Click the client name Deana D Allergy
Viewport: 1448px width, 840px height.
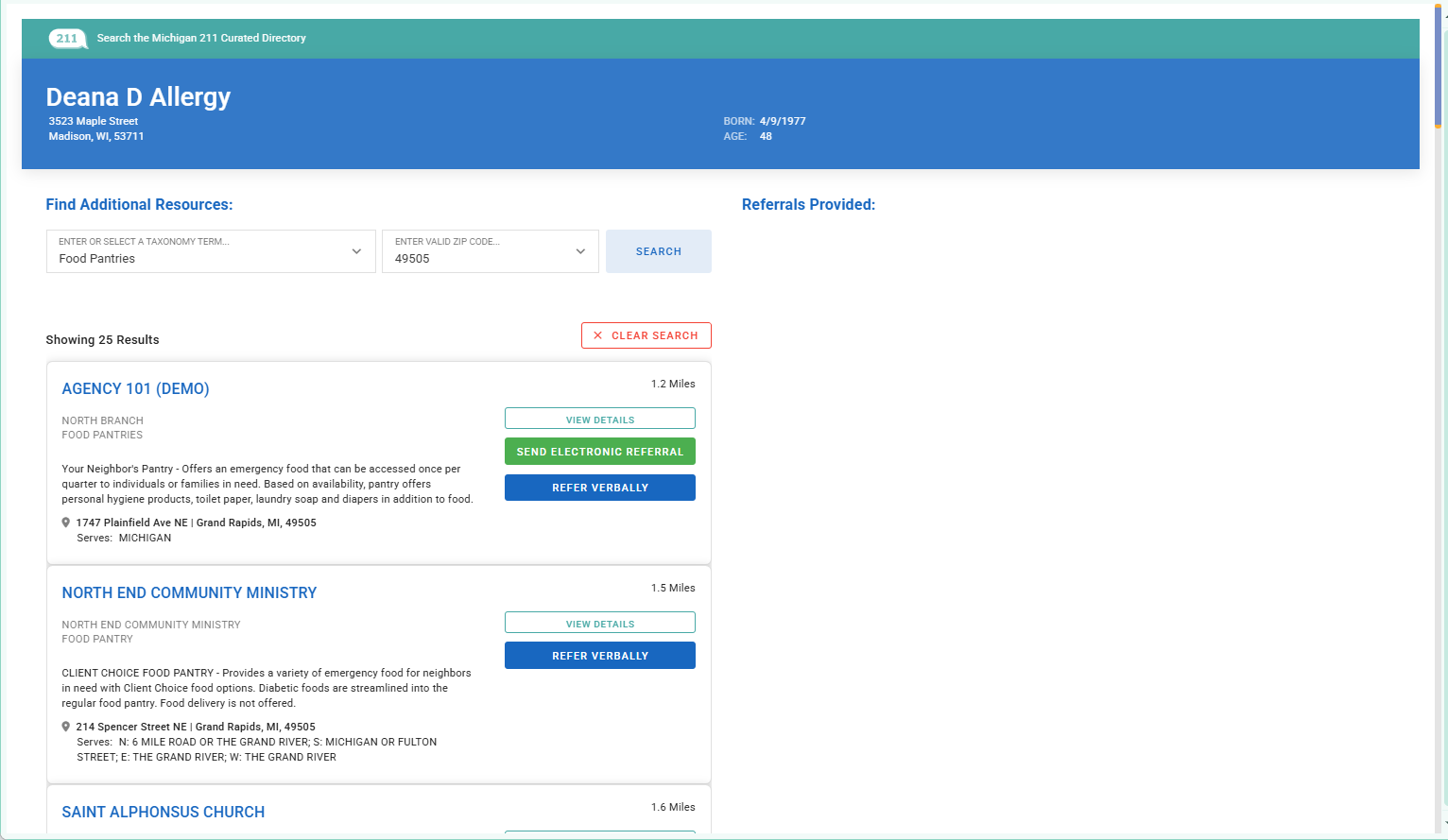[138, 97]
